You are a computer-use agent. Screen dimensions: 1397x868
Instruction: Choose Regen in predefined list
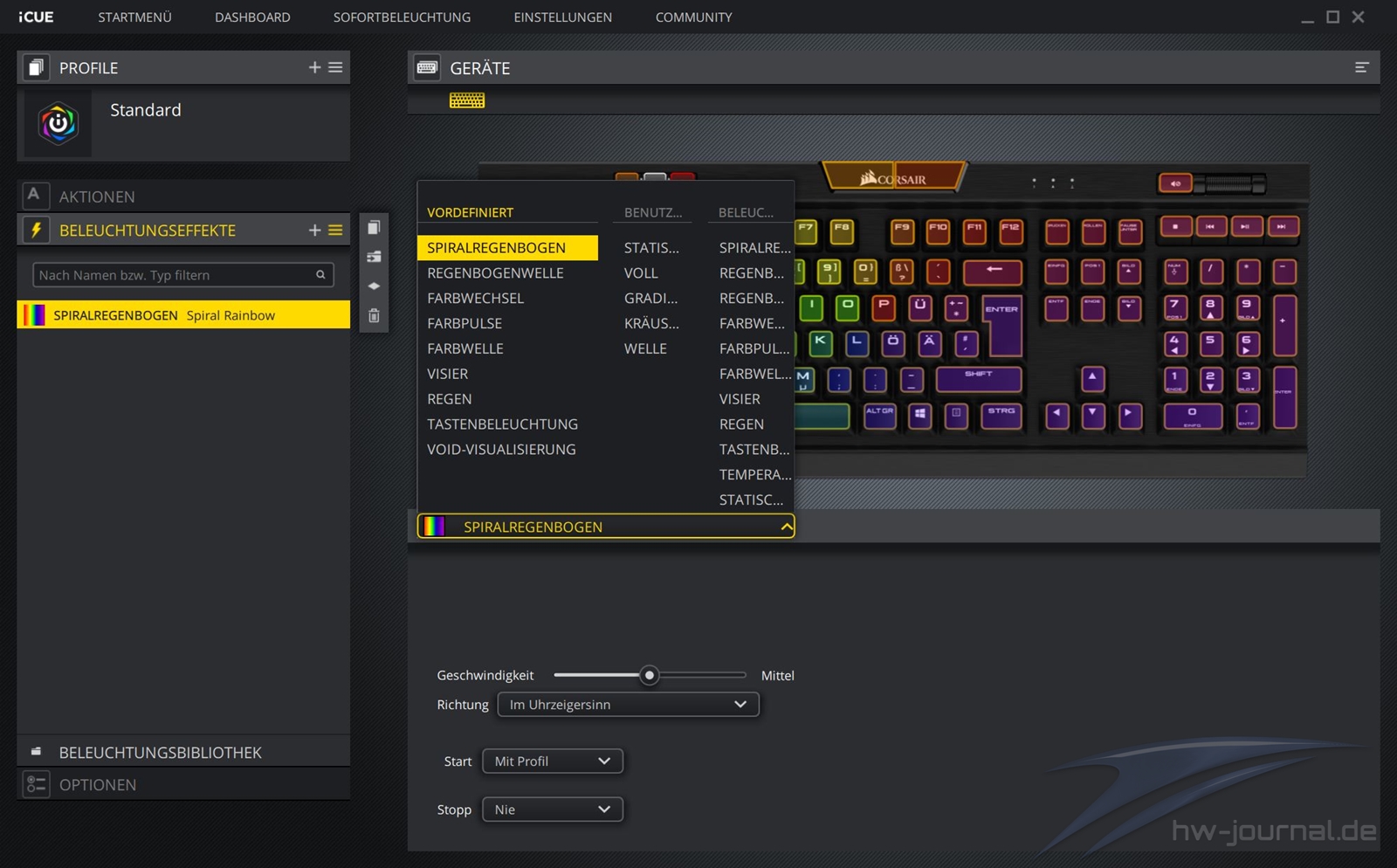click(x=449, y=399)
